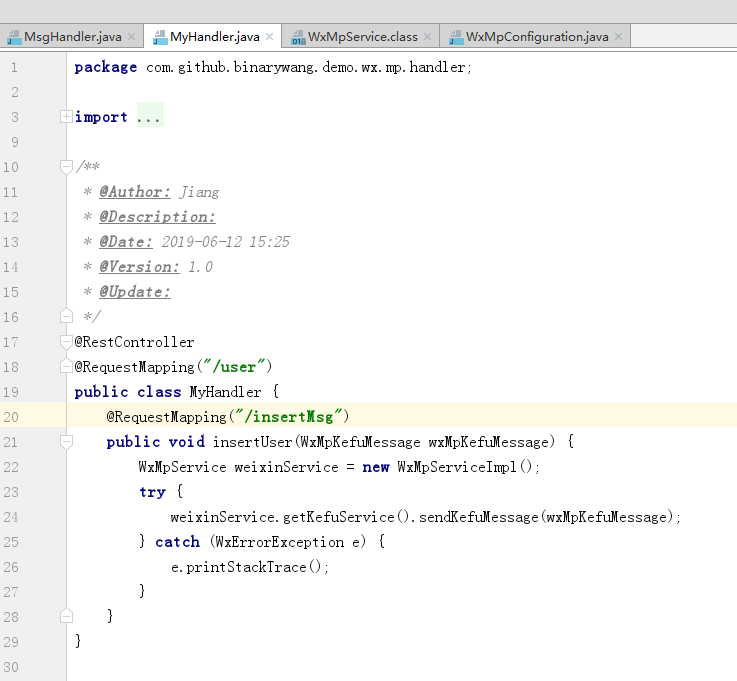Click the "/insertMsg" string literal
This screenshot has height=681, width=737.
coord(289,417)
